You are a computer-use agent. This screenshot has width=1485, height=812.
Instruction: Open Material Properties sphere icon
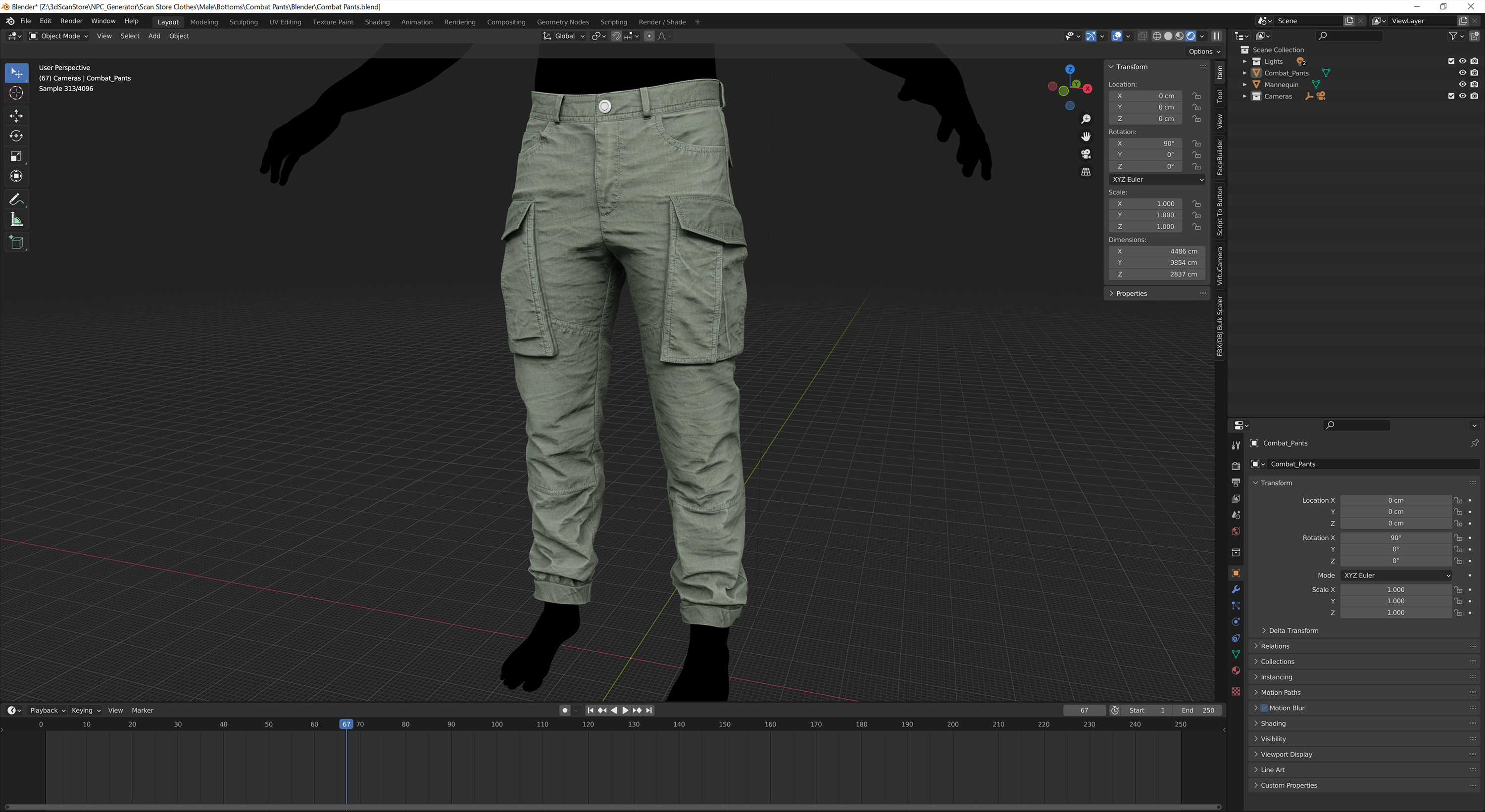pyautogui.click(x=1236, y=670)
